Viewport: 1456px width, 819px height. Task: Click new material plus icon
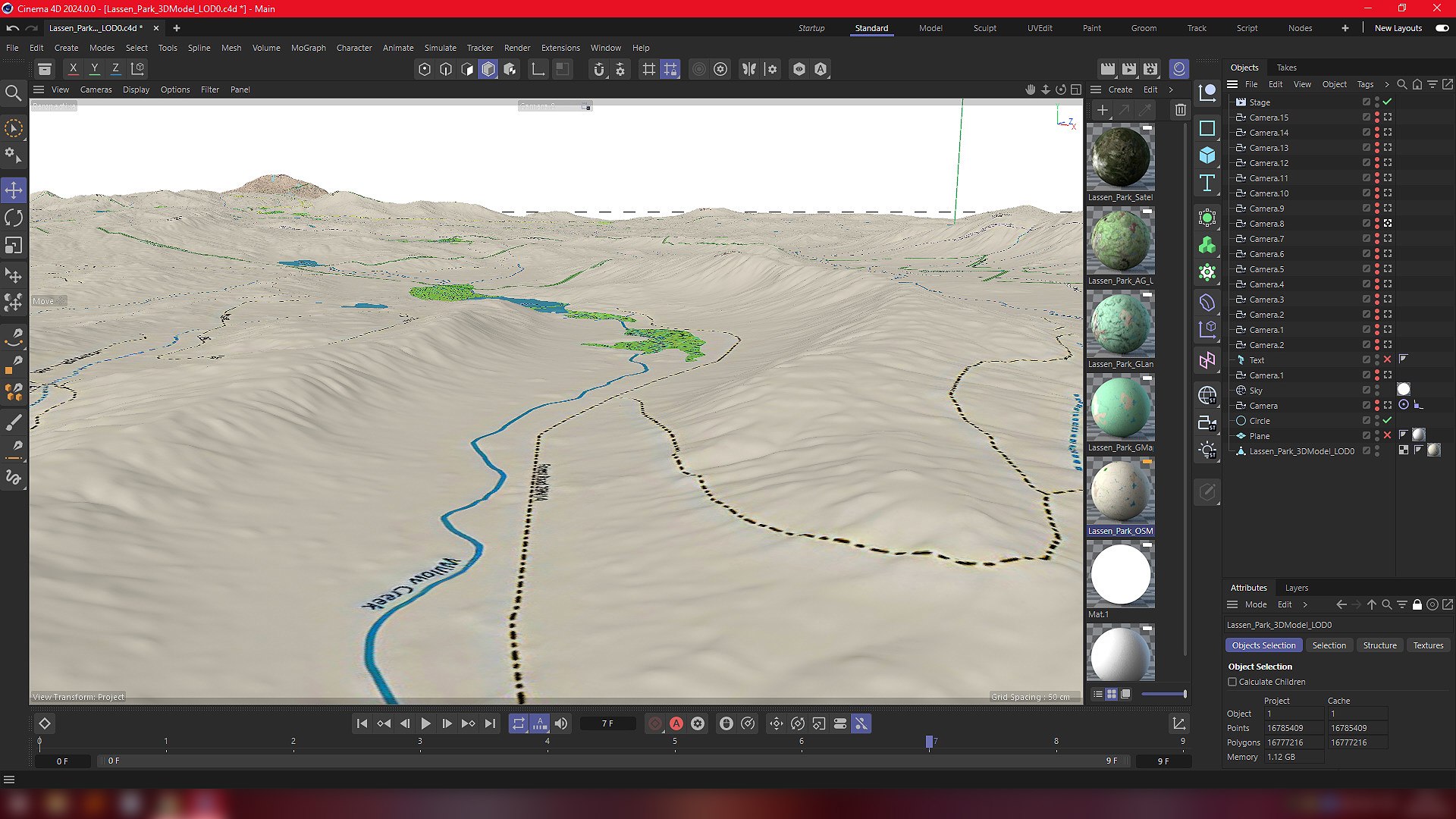(1103, 110)
